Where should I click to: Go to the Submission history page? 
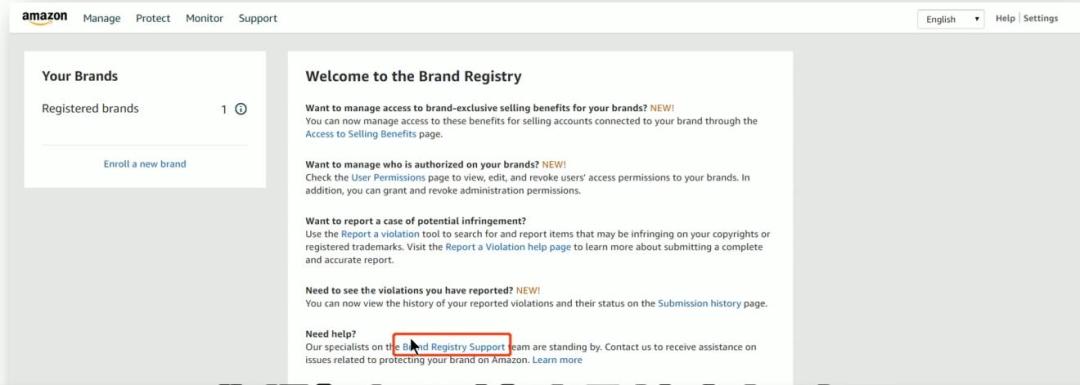[x=700, y=303]
